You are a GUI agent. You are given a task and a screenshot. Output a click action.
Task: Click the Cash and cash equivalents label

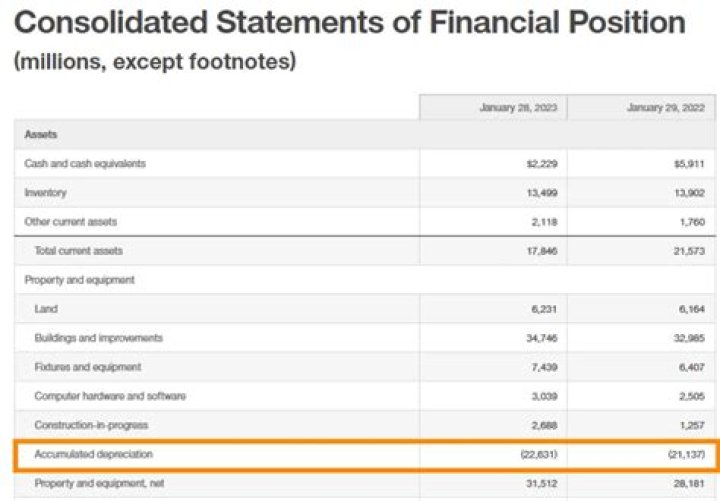pyautogui.click(x=85, y=163)
